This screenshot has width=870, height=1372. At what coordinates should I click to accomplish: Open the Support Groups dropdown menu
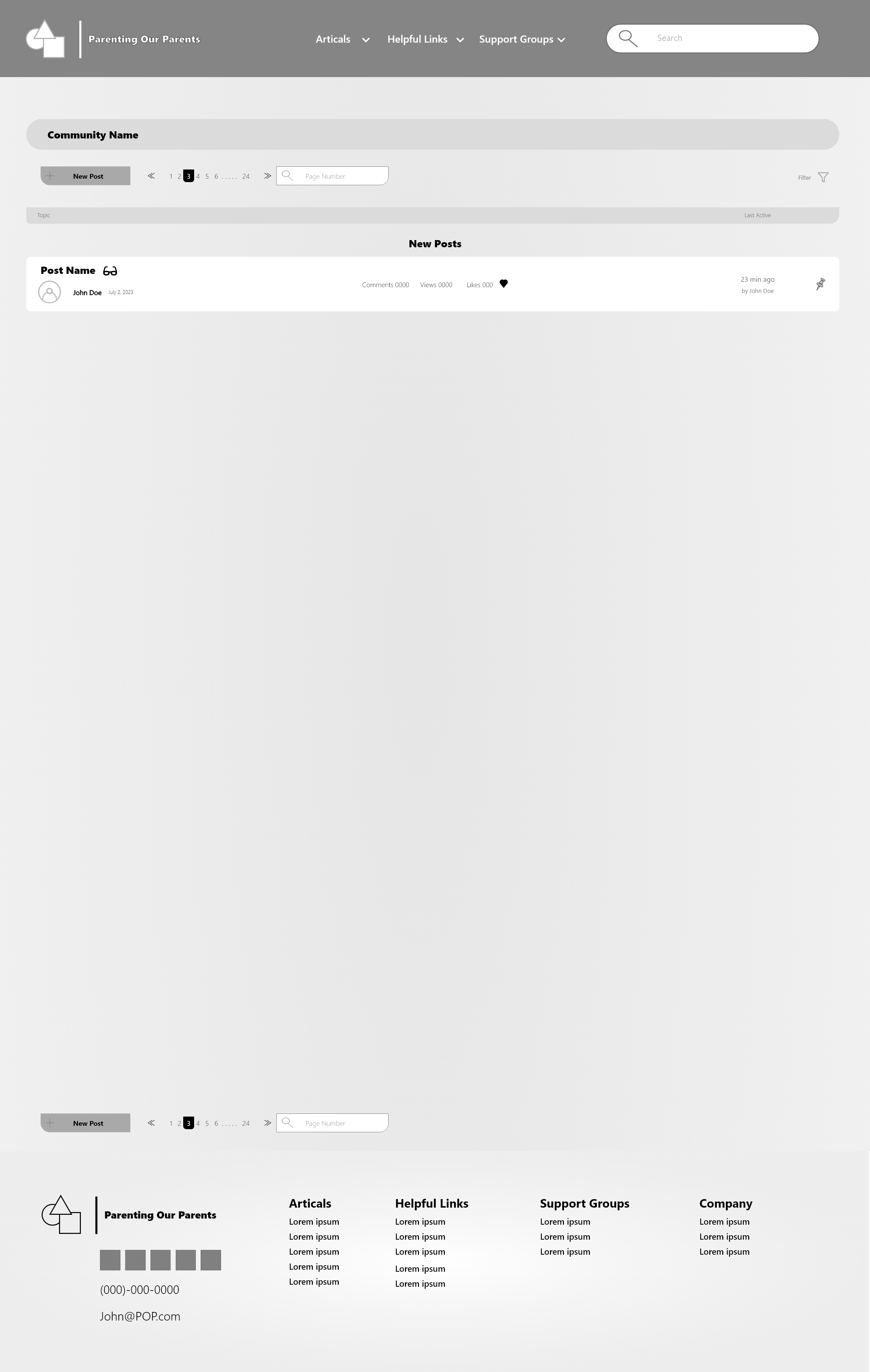click(x=522, y=39)
